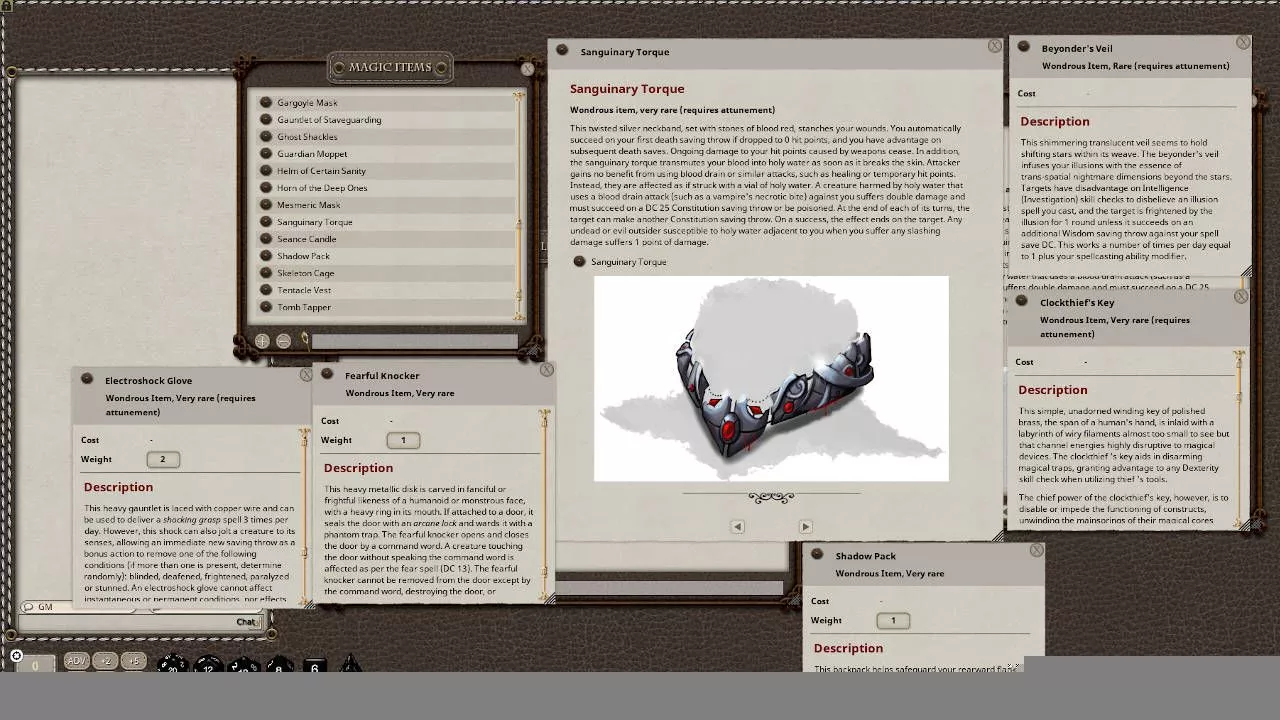Click link icon in Clockthief's Key window
This screenshot has width=1280, height=720.
(x=1021, y=301)
